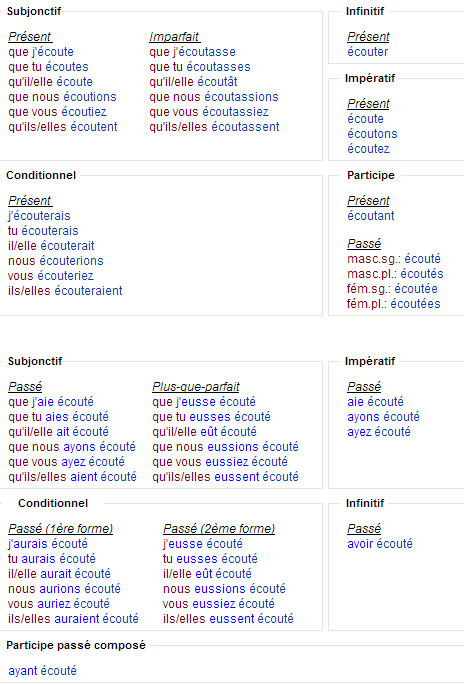Click "que j'aie écouté" in Subjonctif Passé
The width and height of the screenshot is (464, 685).
pos(51,402)
